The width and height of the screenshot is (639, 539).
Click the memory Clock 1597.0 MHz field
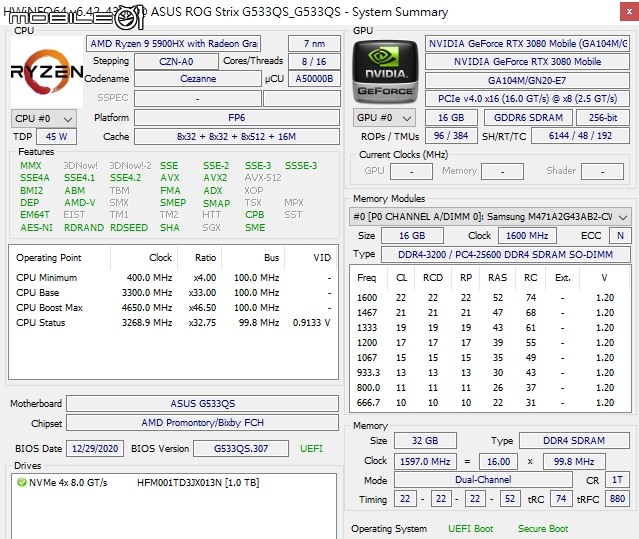(x=425, y=462)
